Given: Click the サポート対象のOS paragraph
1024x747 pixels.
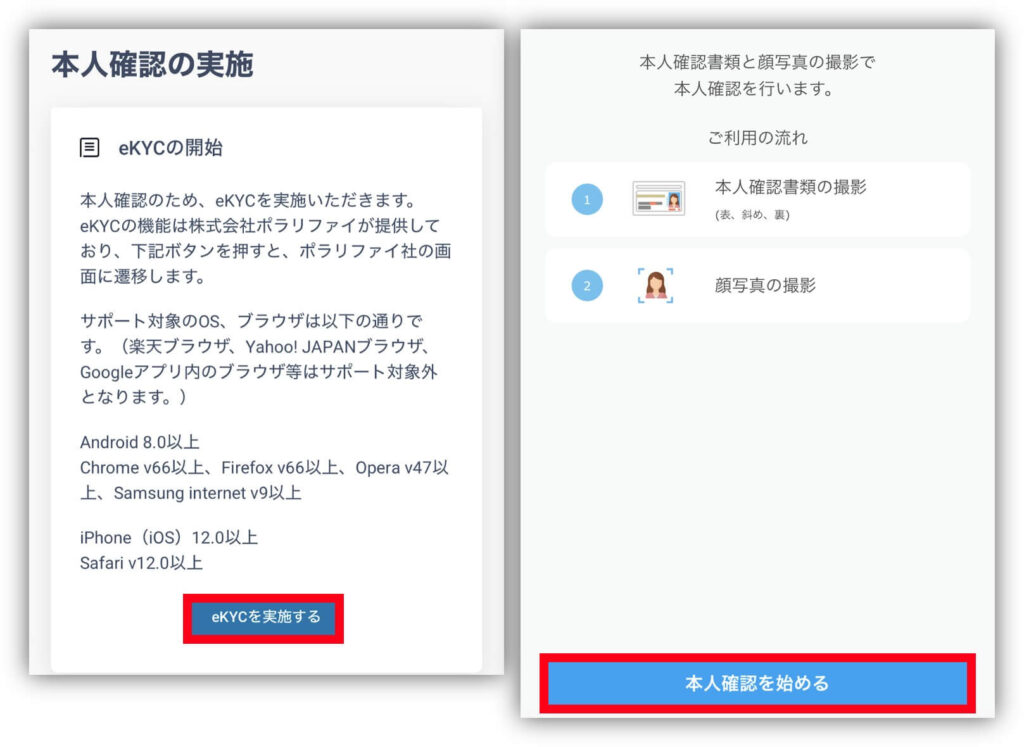Looking at the screenshot, I should click(259, 358).
